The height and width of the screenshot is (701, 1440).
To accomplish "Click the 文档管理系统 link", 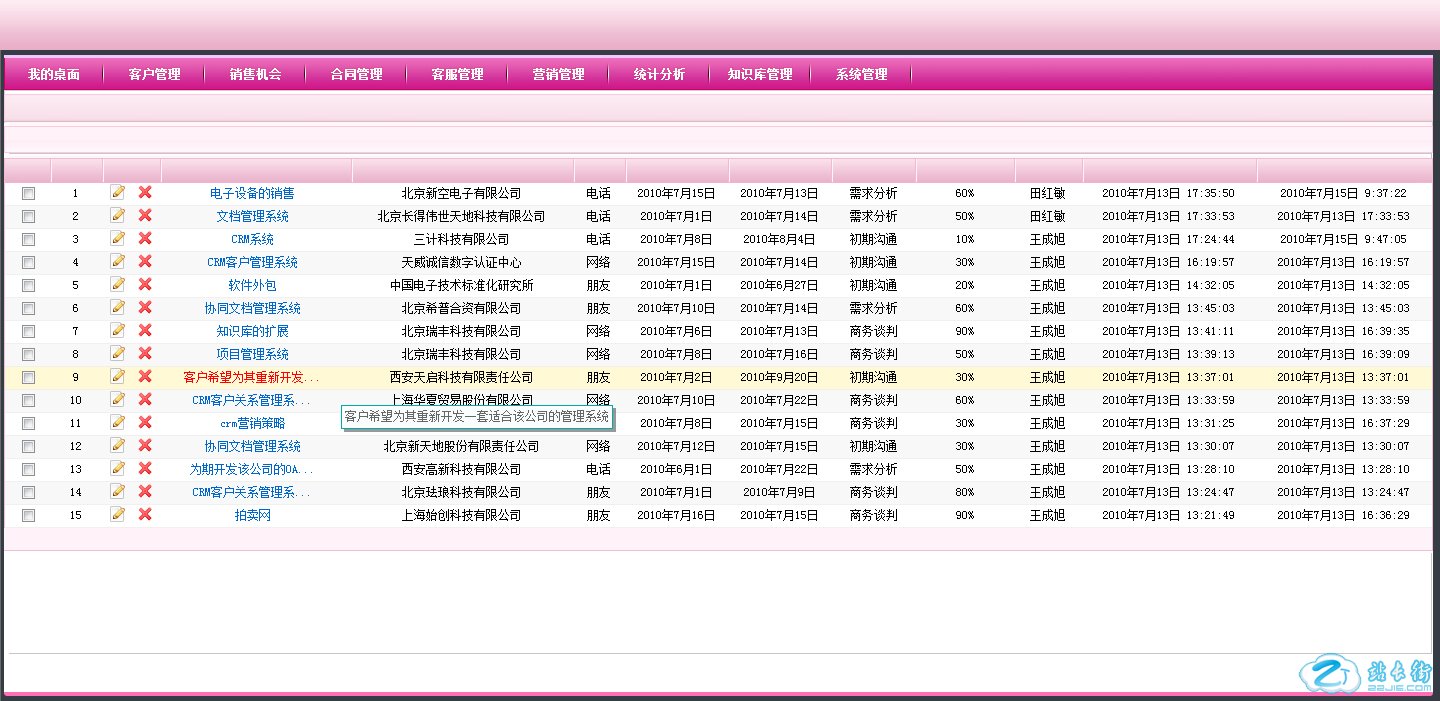I will 252,216.
